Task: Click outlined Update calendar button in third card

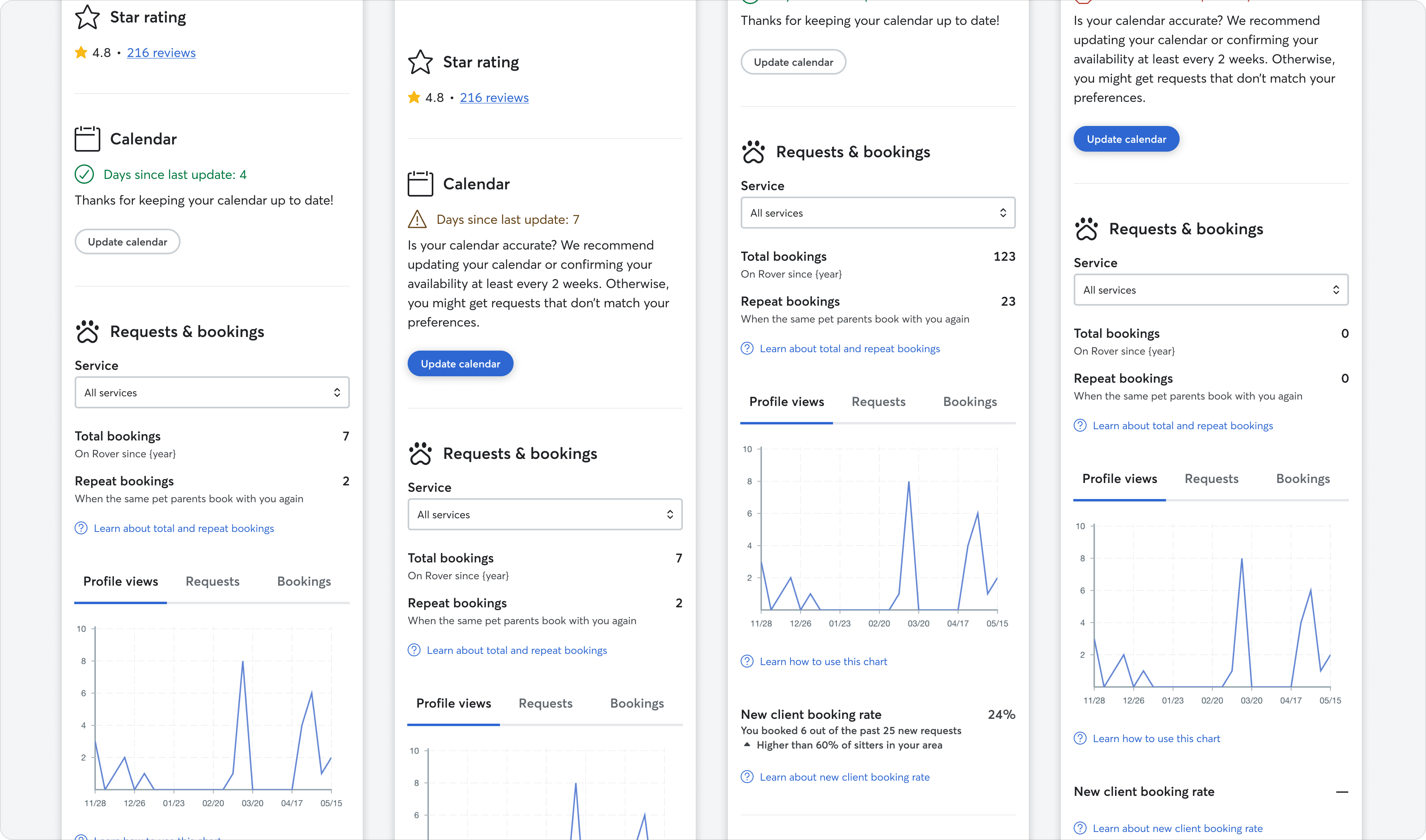Action: (x=793, y=62)
